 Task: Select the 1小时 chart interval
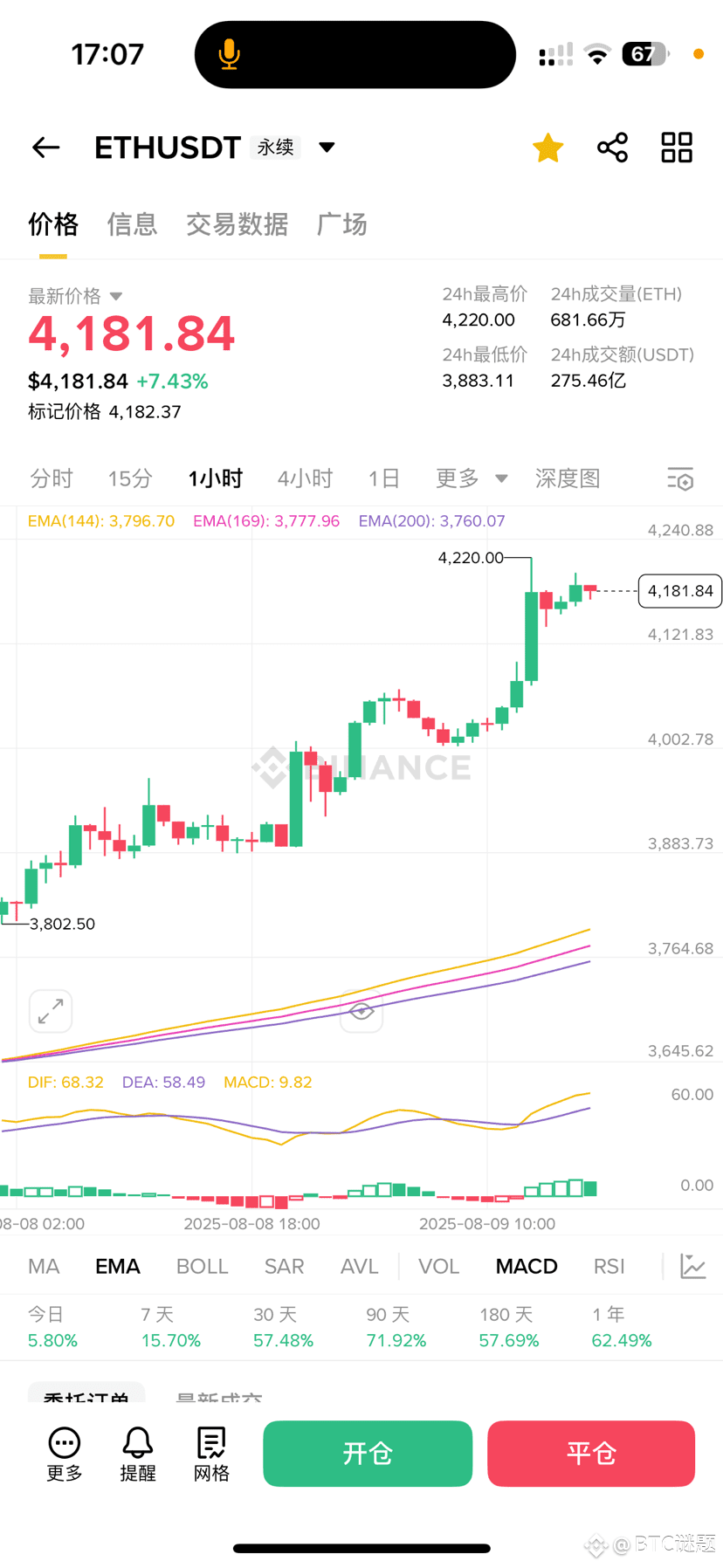coord(215,478)
